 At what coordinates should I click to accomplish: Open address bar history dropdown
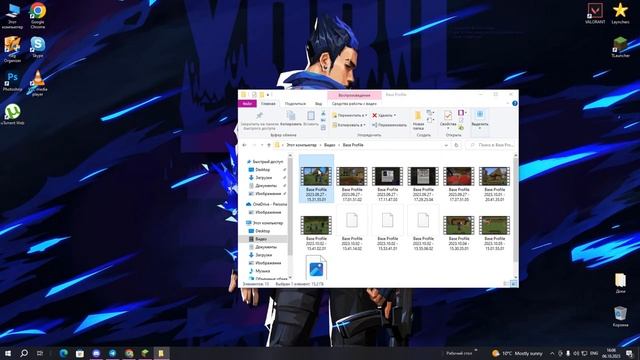446,145
